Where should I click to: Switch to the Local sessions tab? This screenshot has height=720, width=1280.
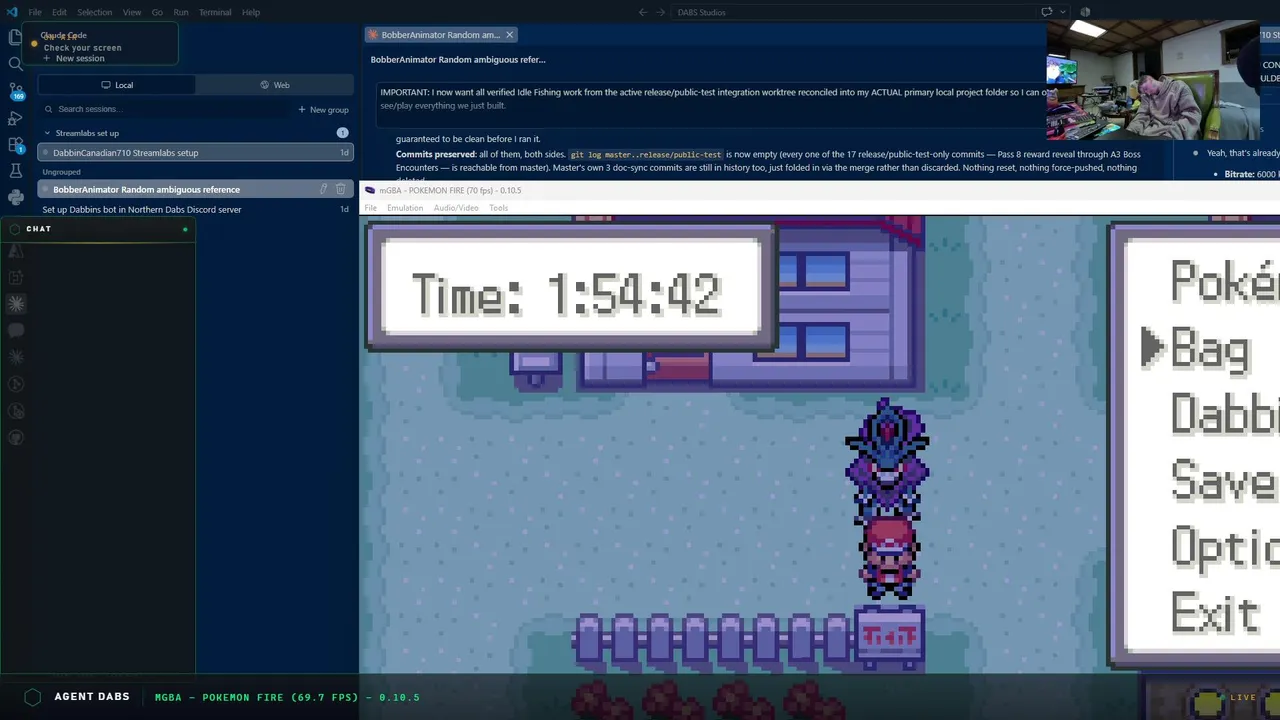[117, 85]
